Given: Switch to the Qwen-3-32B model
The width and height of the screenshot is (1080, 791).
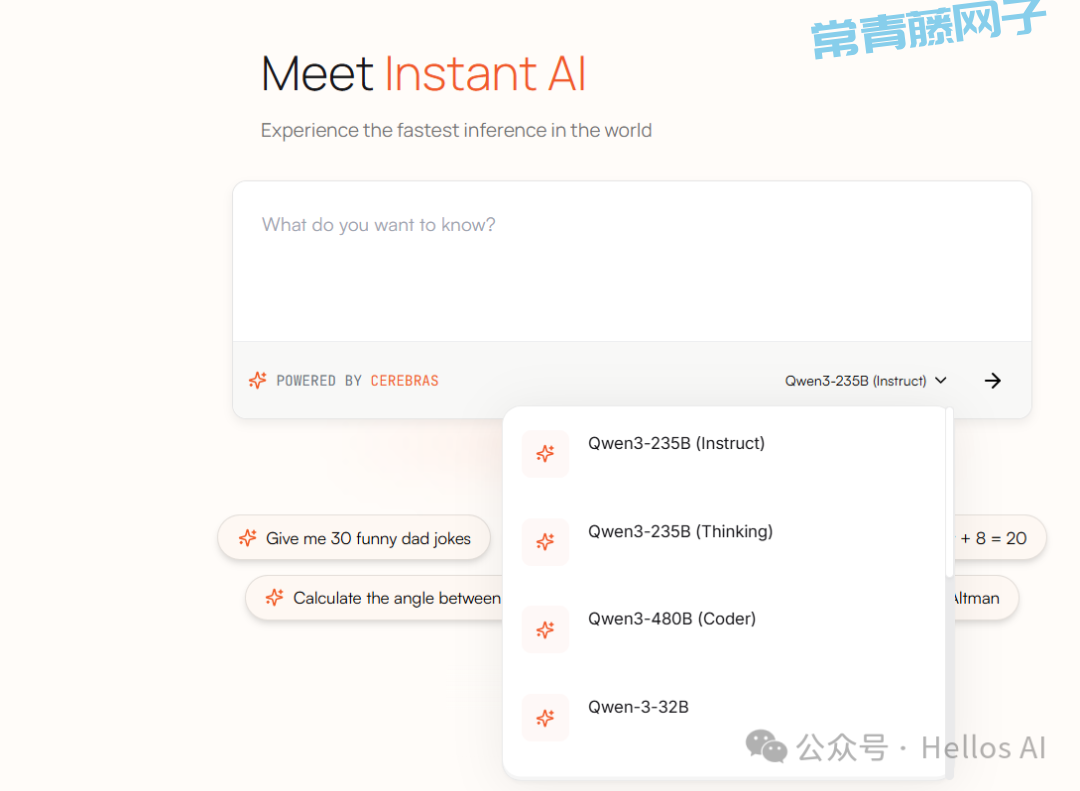Looking at the screenshot, I should 638,707.
